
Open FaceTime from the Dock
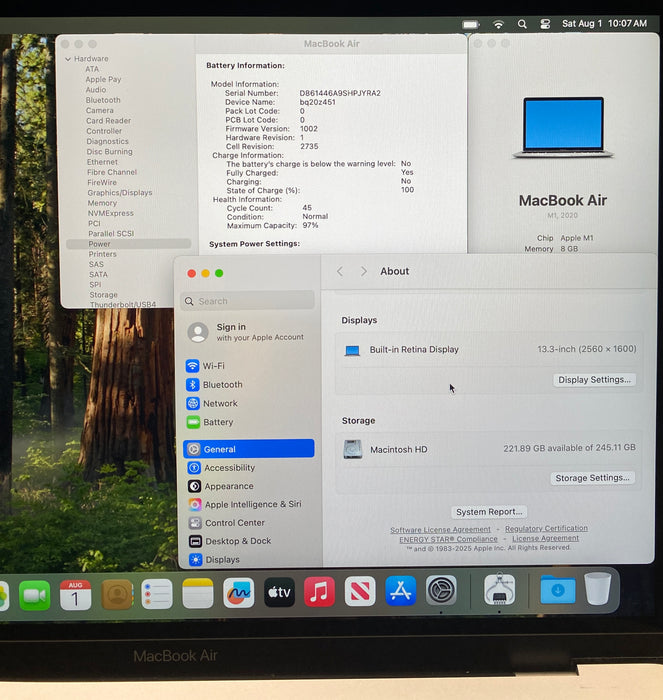pyautogui.click(x=35, y=595)
